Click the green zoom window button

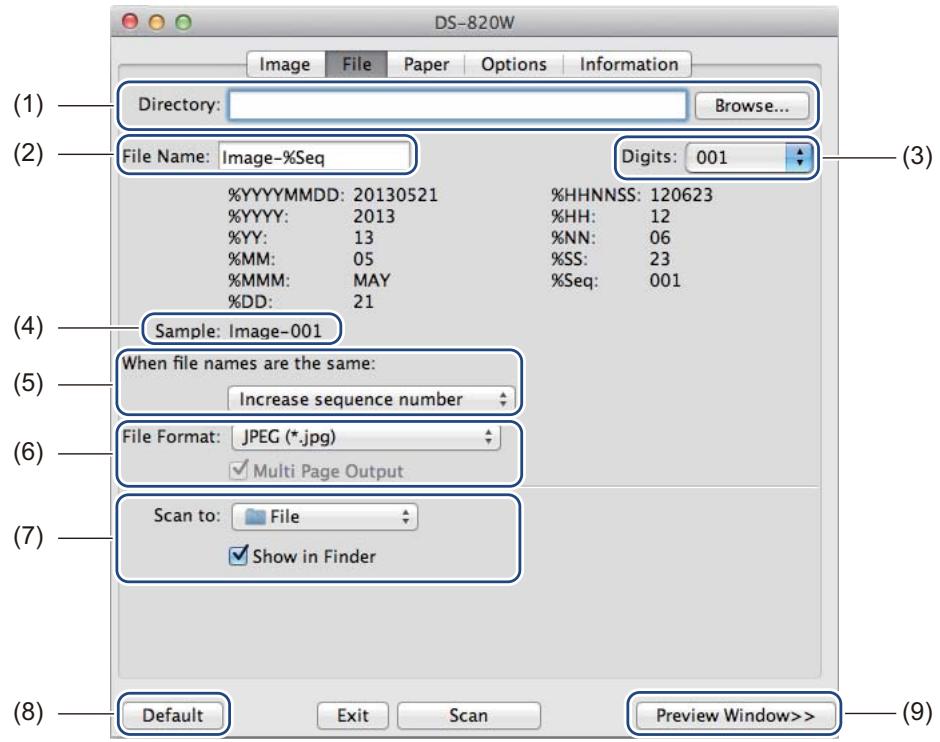(x=183, y=22)
